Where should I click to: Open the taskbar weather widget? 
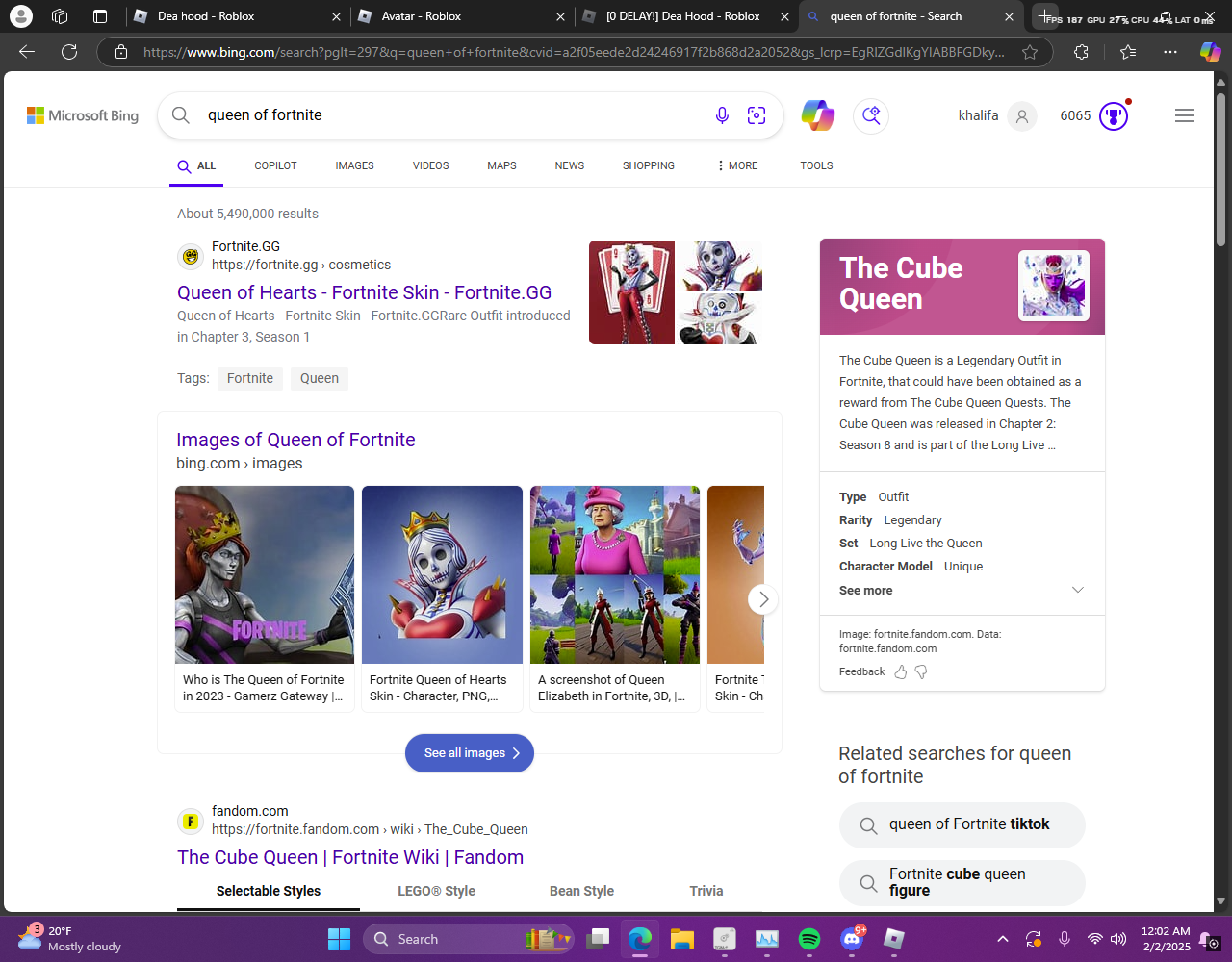[x=70, y=939]
